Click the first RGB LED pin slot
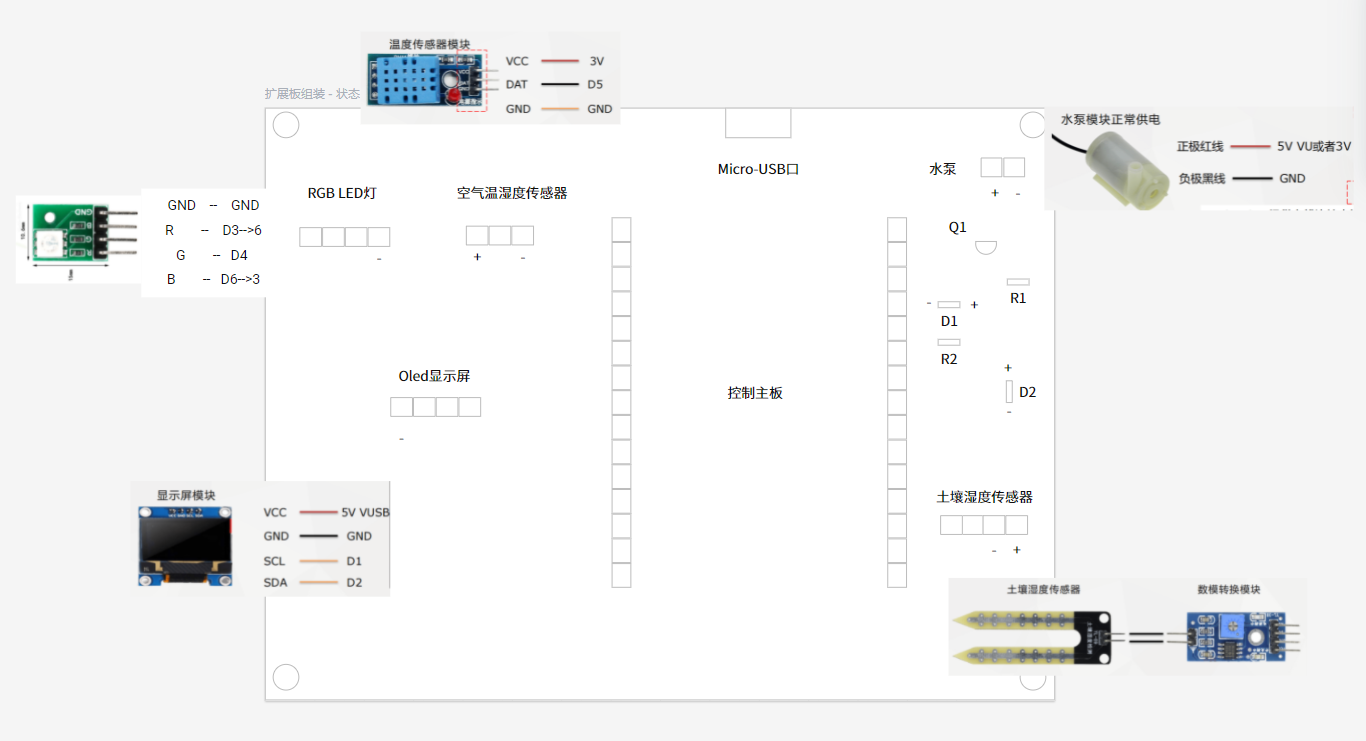Image resolution: width=1366 pixels, height=741 pixels. [311, 237]
